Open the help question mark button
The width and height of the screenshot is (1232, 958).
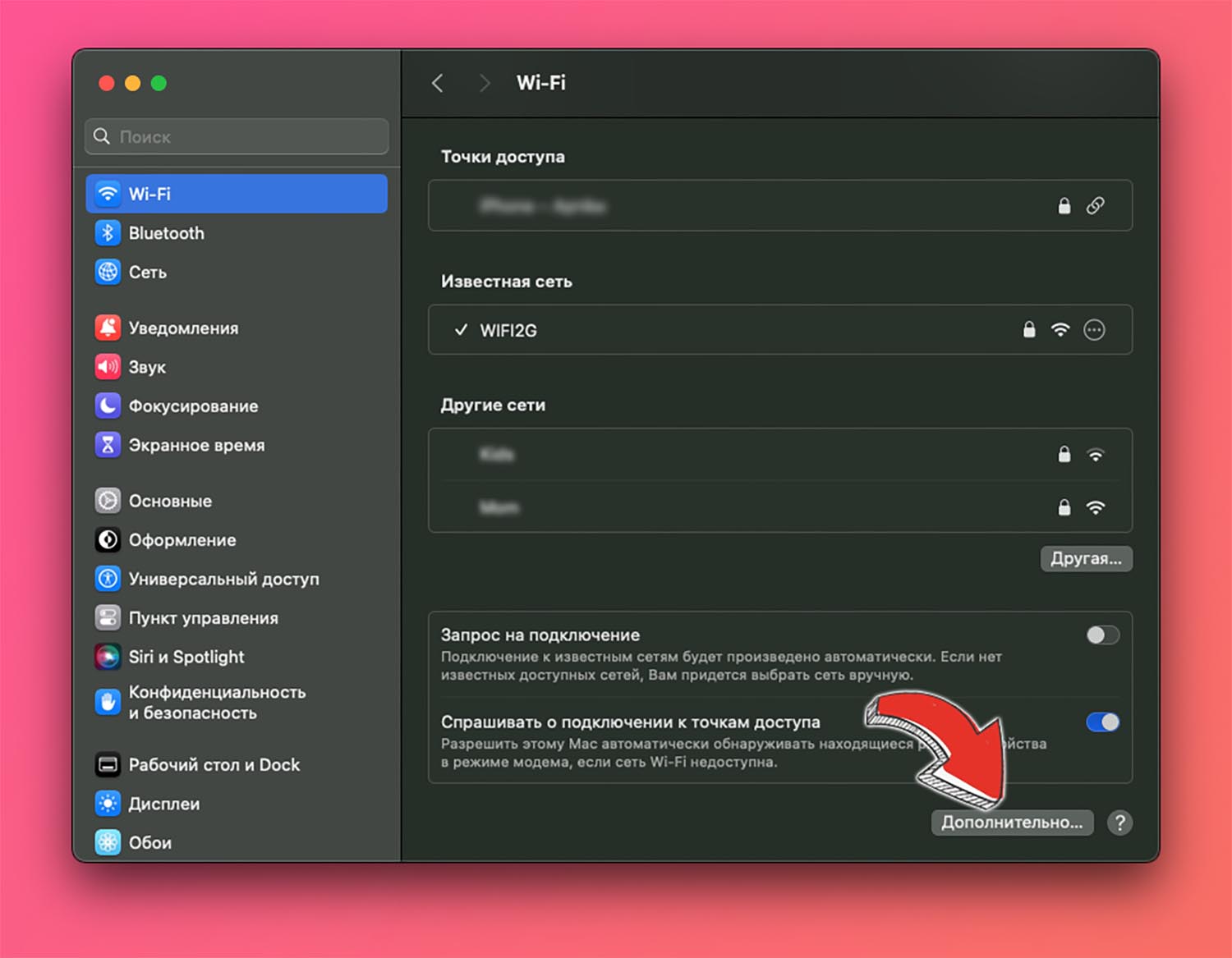tap(1119, 823)
